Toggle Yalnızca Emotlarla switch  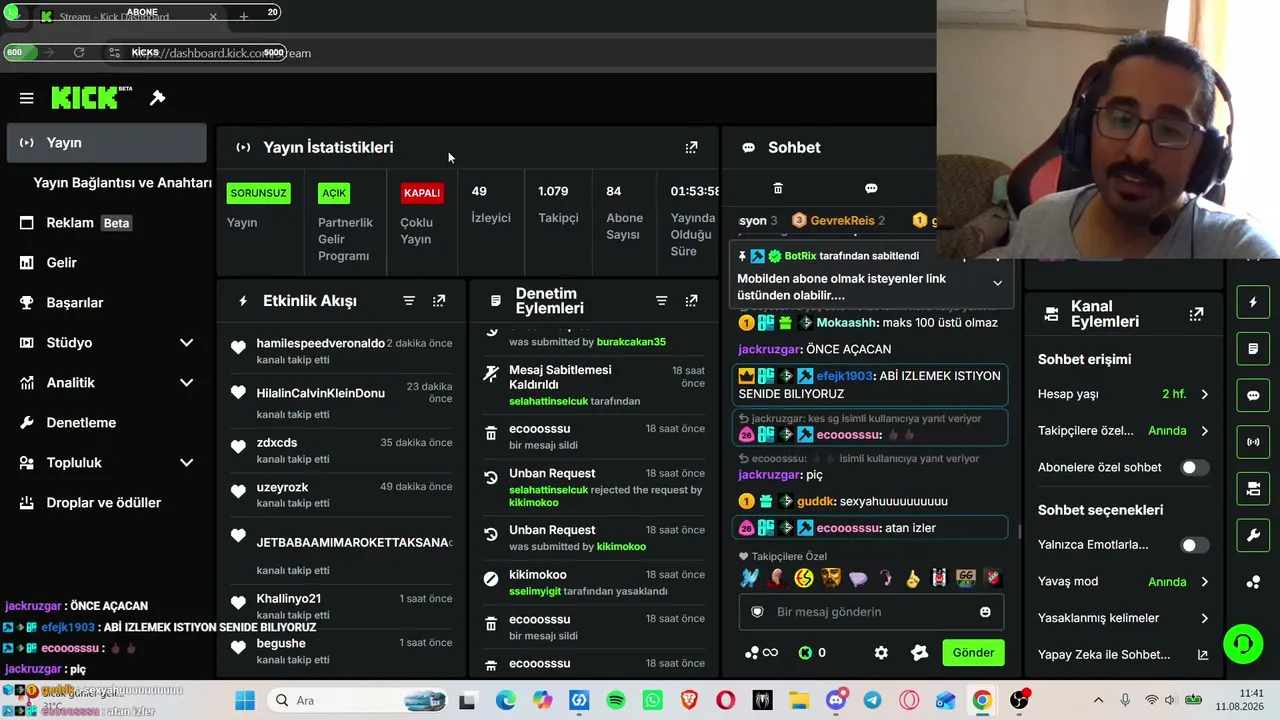[1194, 545]
